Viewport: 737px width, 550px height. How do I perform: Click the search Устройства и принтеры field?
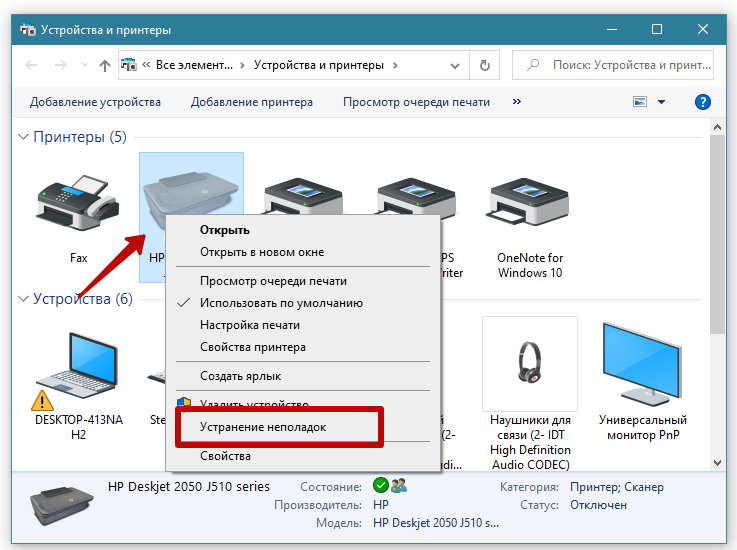pos(613,65)
